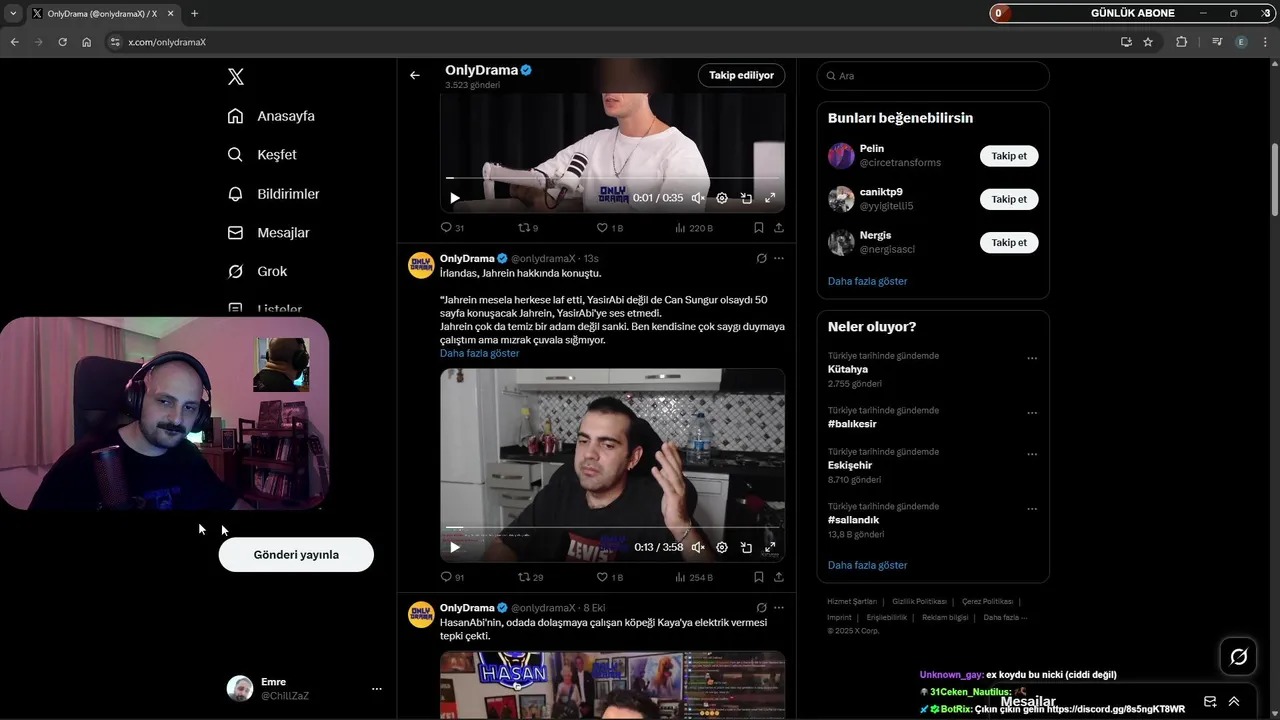This screenshot has width=1280, height=720.
Task: Click the X logo in the sidebar
Action: (x=235, y=77)
